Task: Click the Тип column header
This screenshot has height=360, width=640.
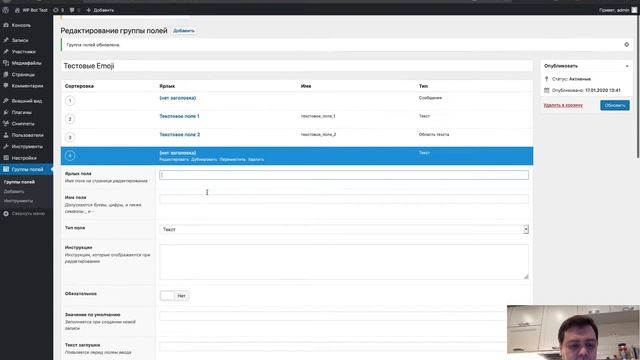Action: pos(423,86)
